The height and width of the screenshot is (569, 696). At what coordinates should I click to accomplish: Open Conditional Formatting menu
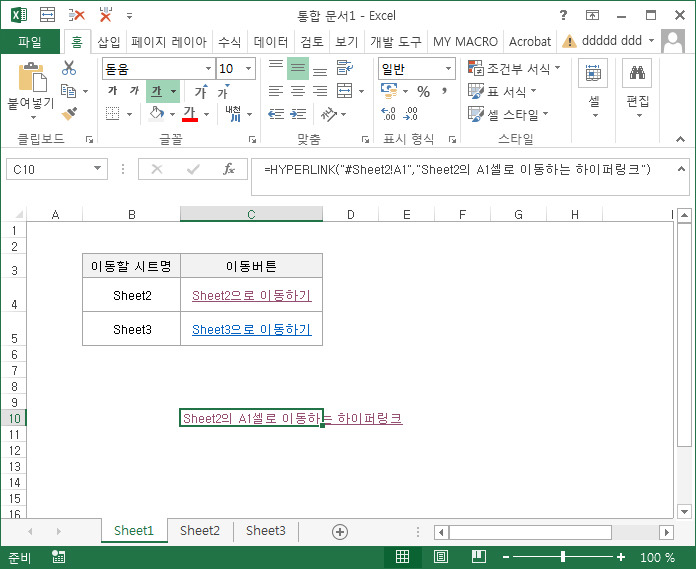pos(514,68)
